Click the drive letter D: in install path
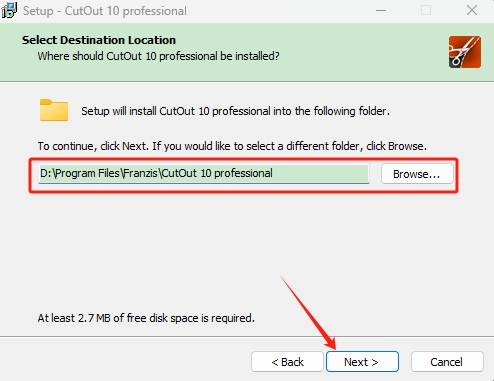Screen dimensions: 494x381 tap(46, 173)
